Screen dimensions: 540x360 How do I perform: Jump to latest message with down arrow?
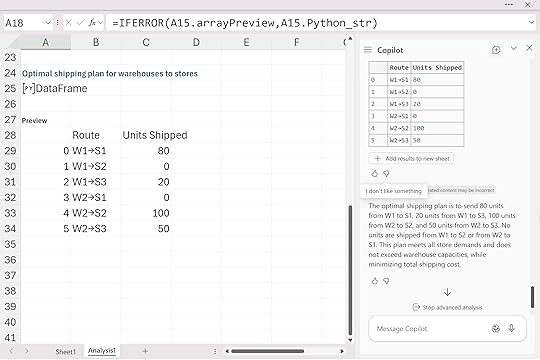pyautogui.click(x=447, y=292)
